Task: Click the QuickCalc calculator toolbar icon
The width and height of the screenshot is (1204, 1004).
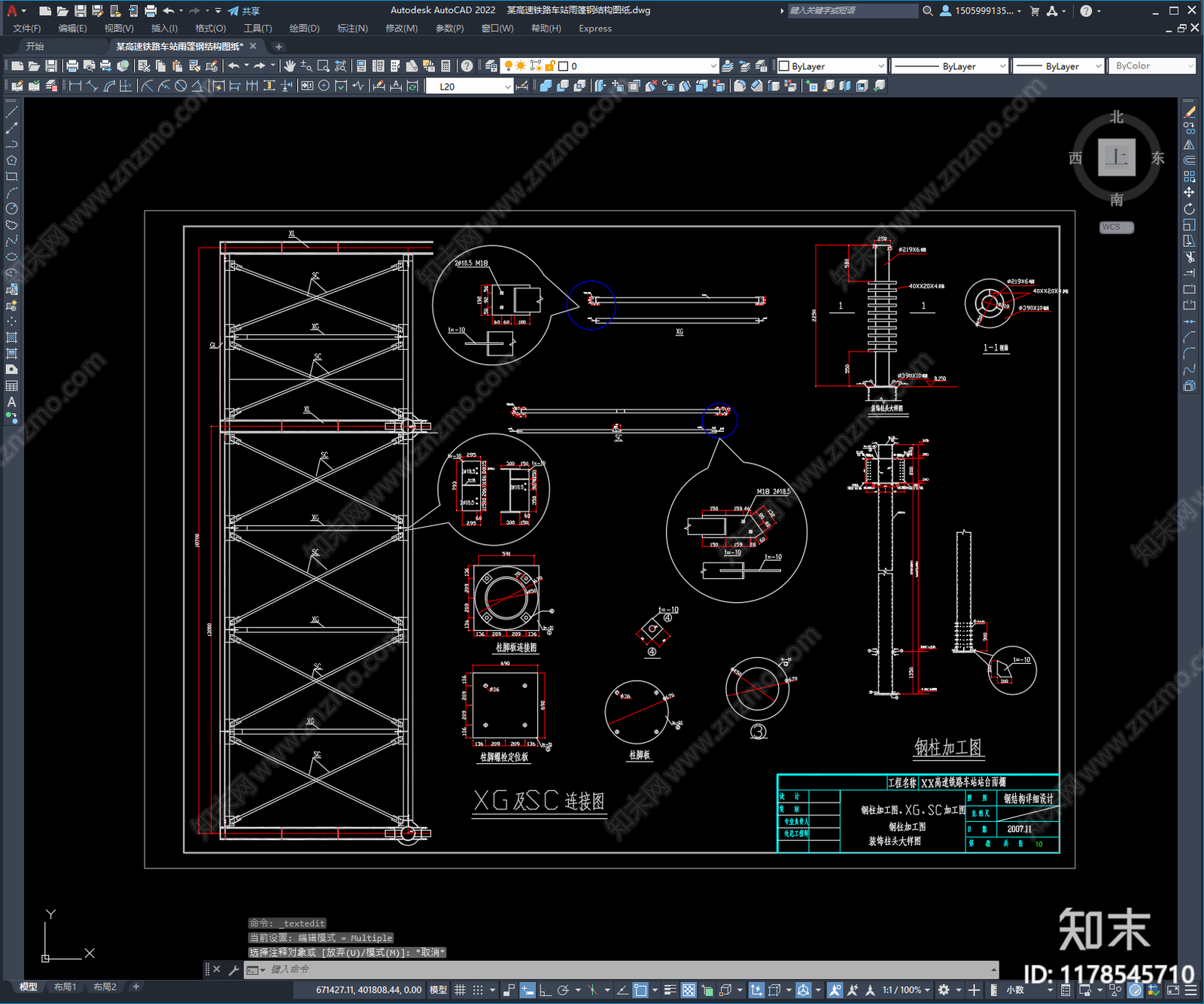Action: [x=445, y=66]
